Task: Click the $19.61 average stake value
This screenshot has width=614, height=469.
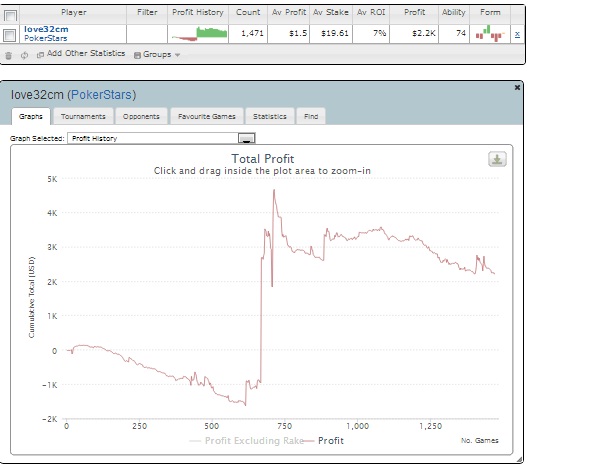Action: click(x=334, y=33)
